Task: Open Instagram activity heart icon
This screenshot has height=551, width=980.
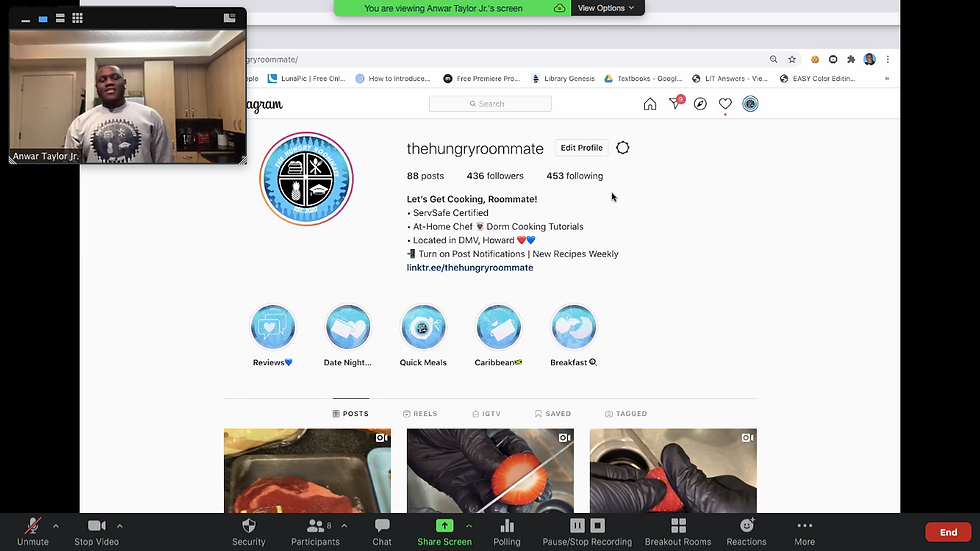Action: 725,104
